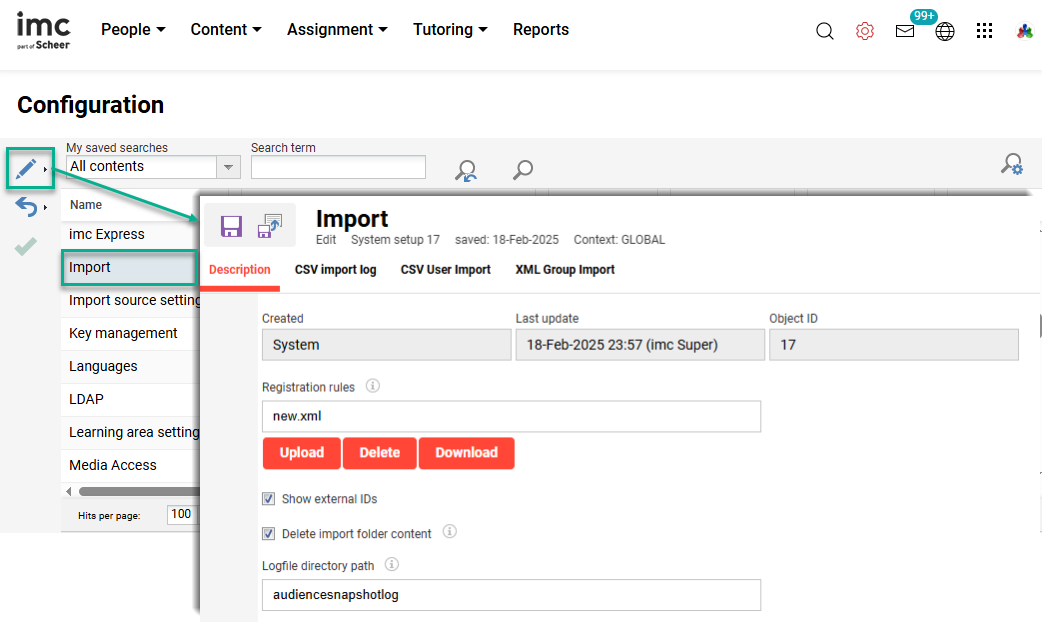Click the save-and-close icon in the Import dialog
This screenshot has height=622, width=1042.
(269, 226)
